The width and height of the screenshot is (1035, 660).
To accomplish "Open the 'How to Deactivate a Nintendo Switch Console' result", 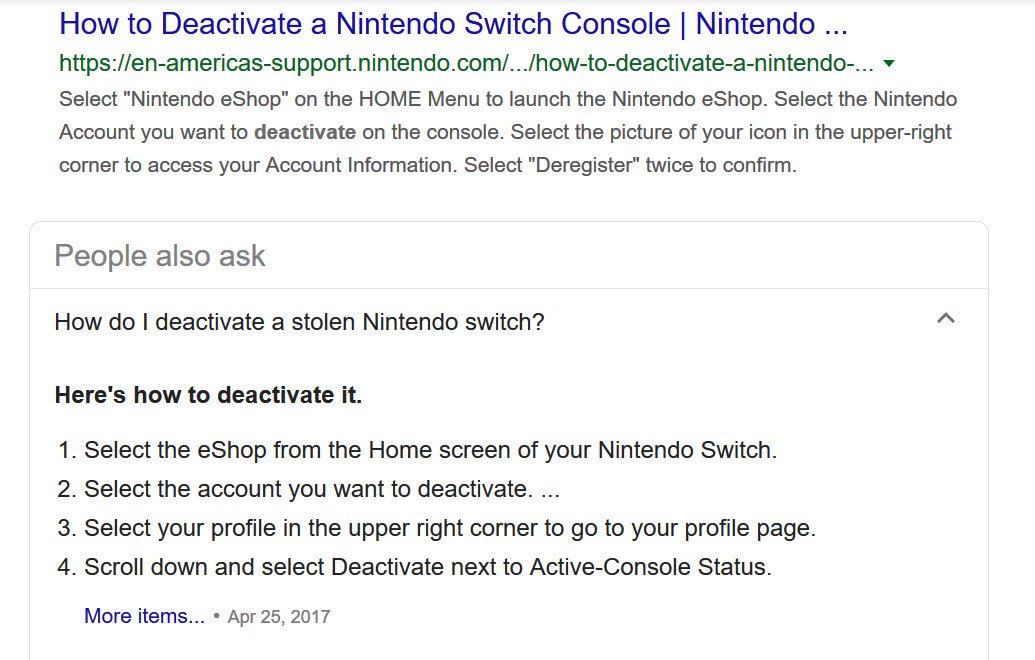I will point(453,23).
